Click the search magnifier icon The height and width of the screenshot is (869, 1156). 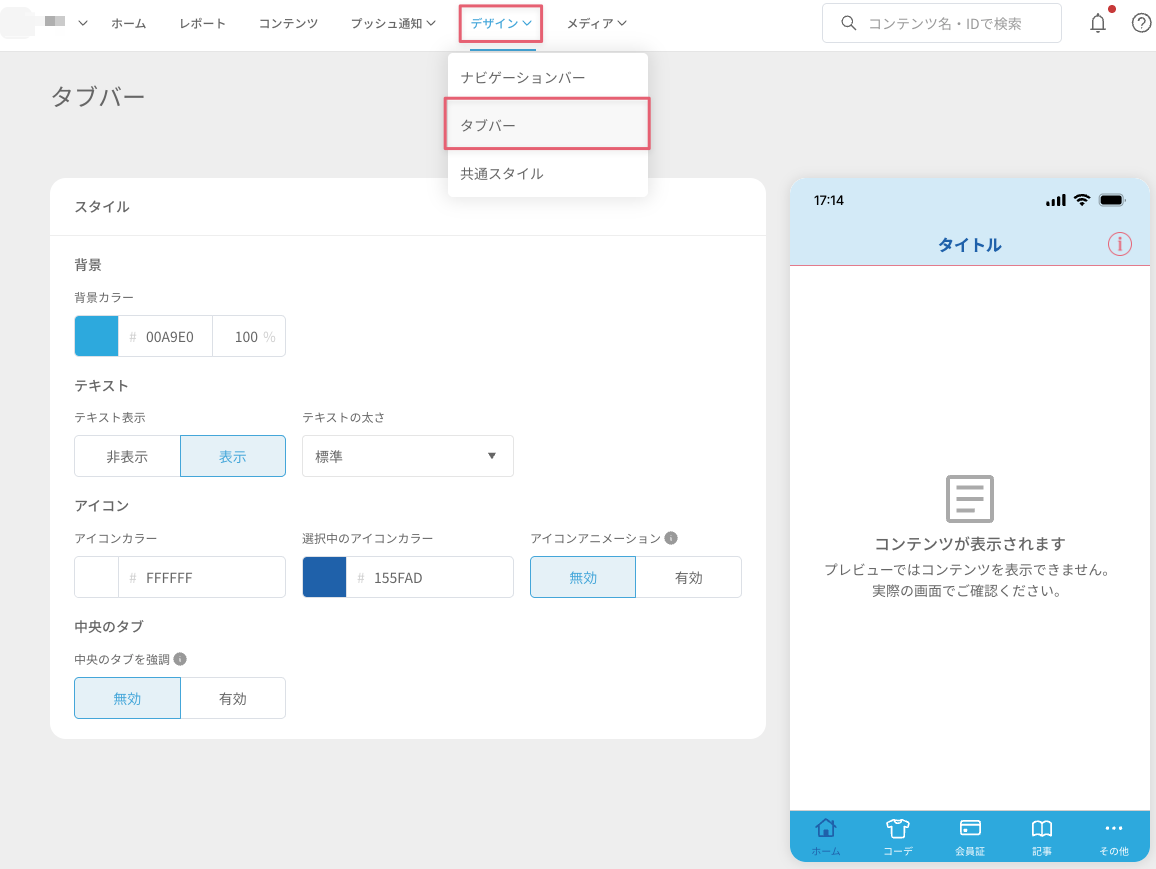(x=849, y=23)
